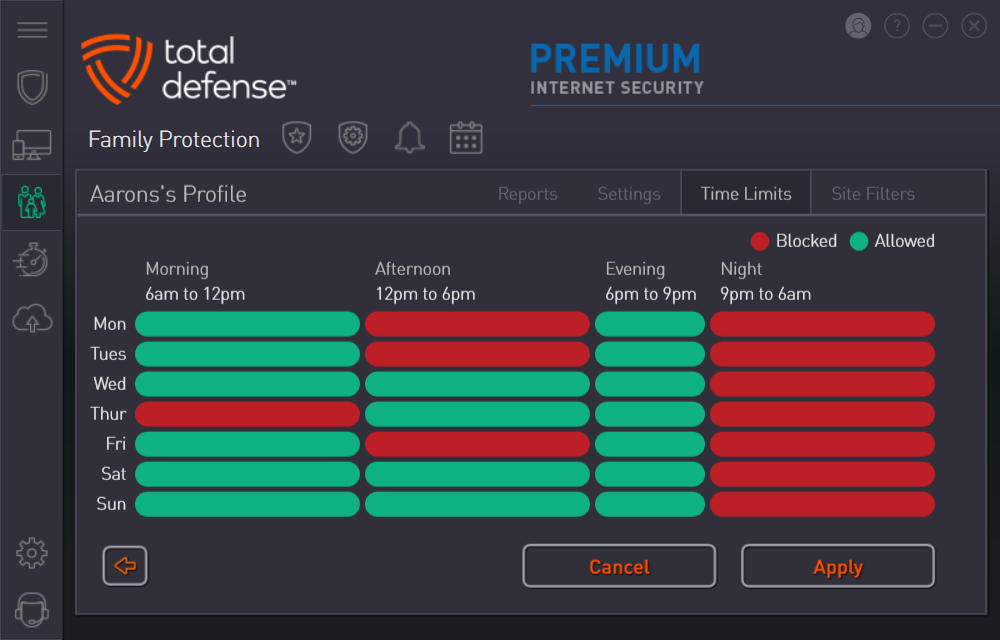Image resolution: width=1000 pixels, height=640 pixels.
Task: Switch to the Reports tab
Action: coord(527,193)
